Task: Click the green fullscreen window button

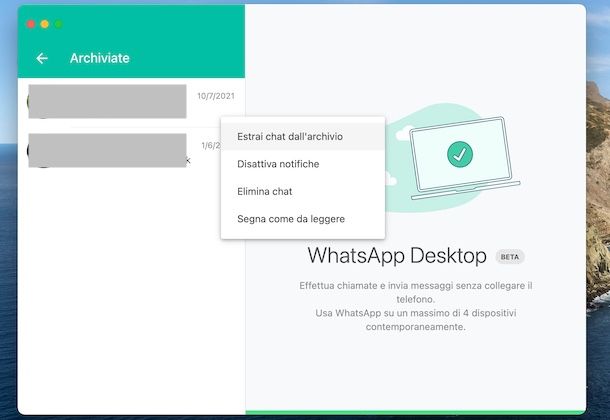Action: (x=59, y=24)
